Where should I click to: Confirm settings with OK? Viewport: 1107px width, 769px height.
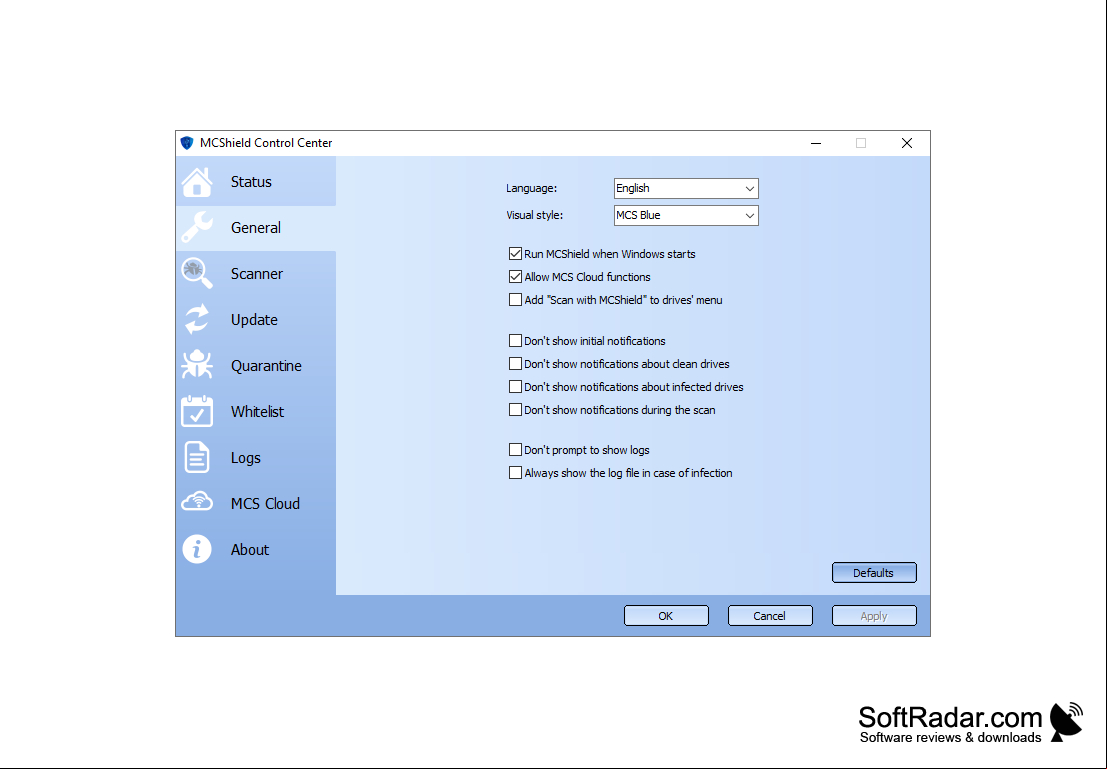[666, 616]
